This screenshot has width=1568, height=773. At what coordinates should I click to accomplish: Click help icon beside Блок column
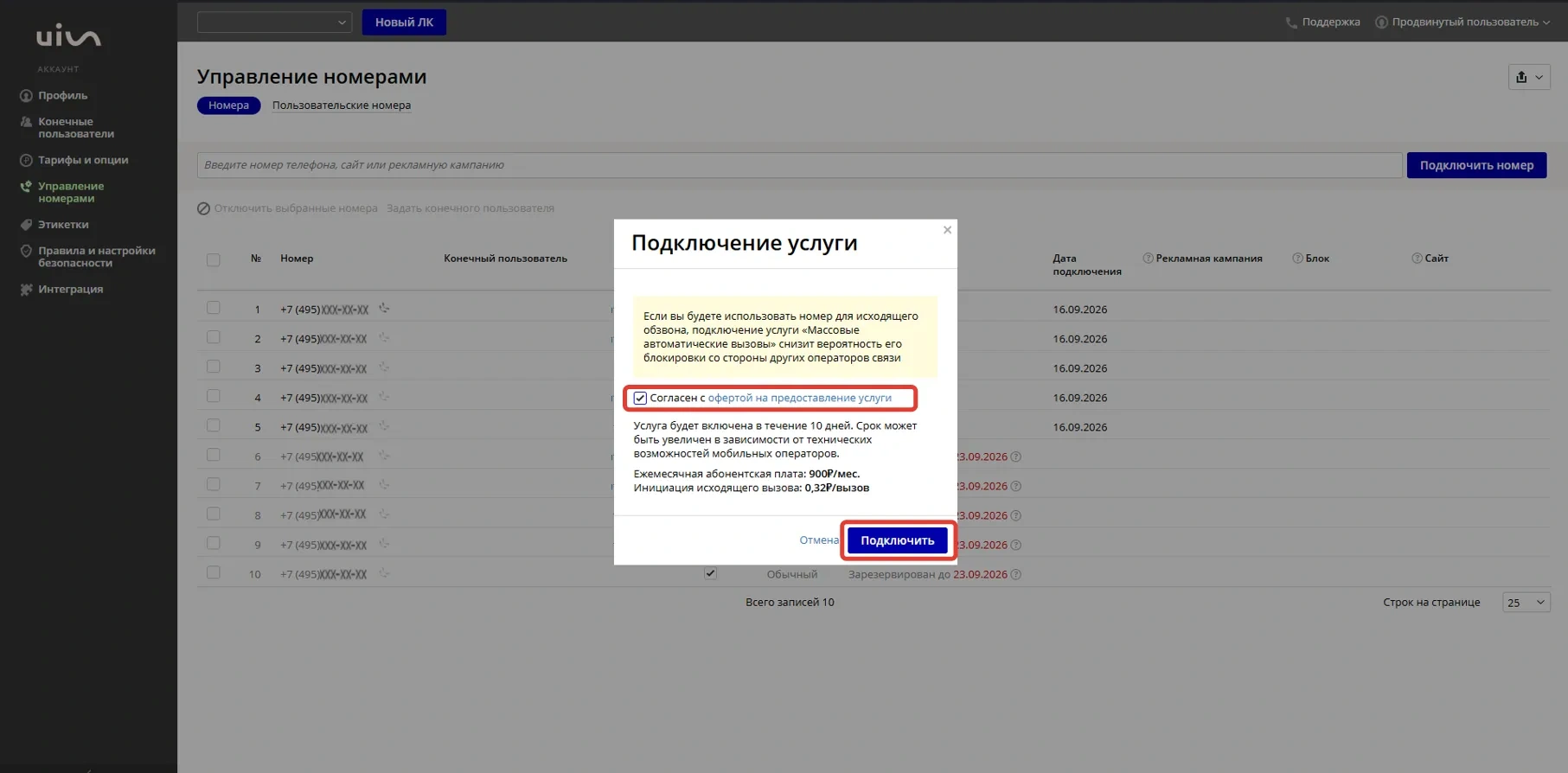tap(1297, 258)
